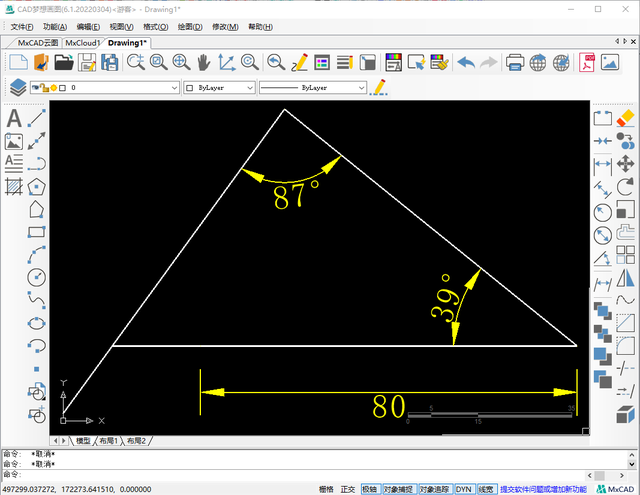Click the Undo arrow
Image resolution: width=640 pixels, height=495 pixels.
pos(466,62)
